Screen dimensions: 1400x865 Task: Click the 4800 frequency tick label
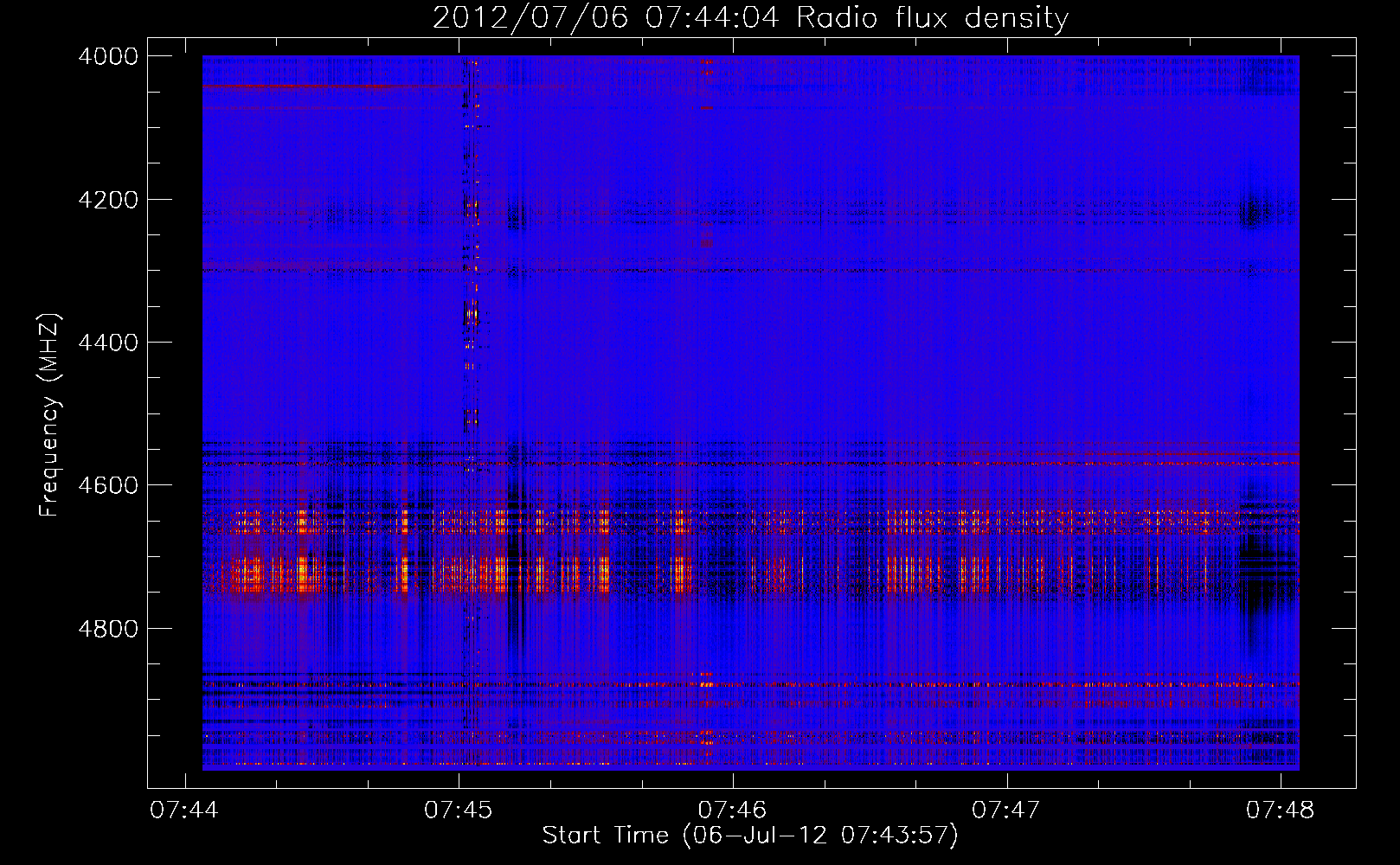tap(108, 628)
